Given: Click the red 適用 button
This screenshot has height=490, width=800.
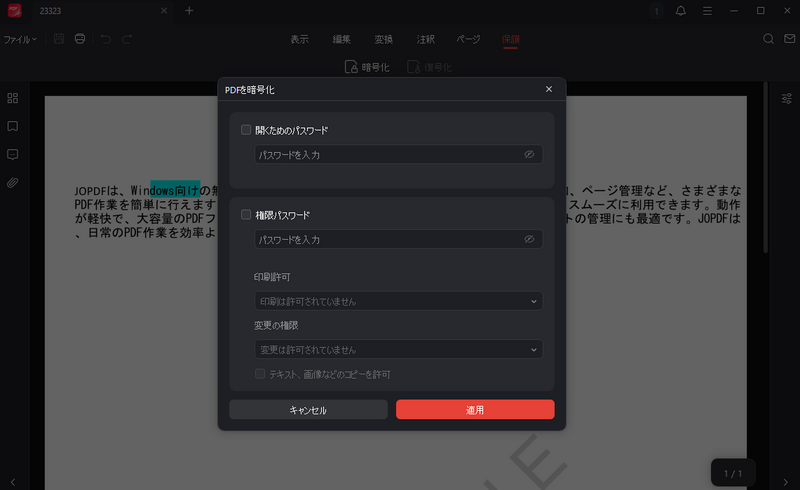Looking at the screenshot, I should pyautogui.click(x=475, y=410).
